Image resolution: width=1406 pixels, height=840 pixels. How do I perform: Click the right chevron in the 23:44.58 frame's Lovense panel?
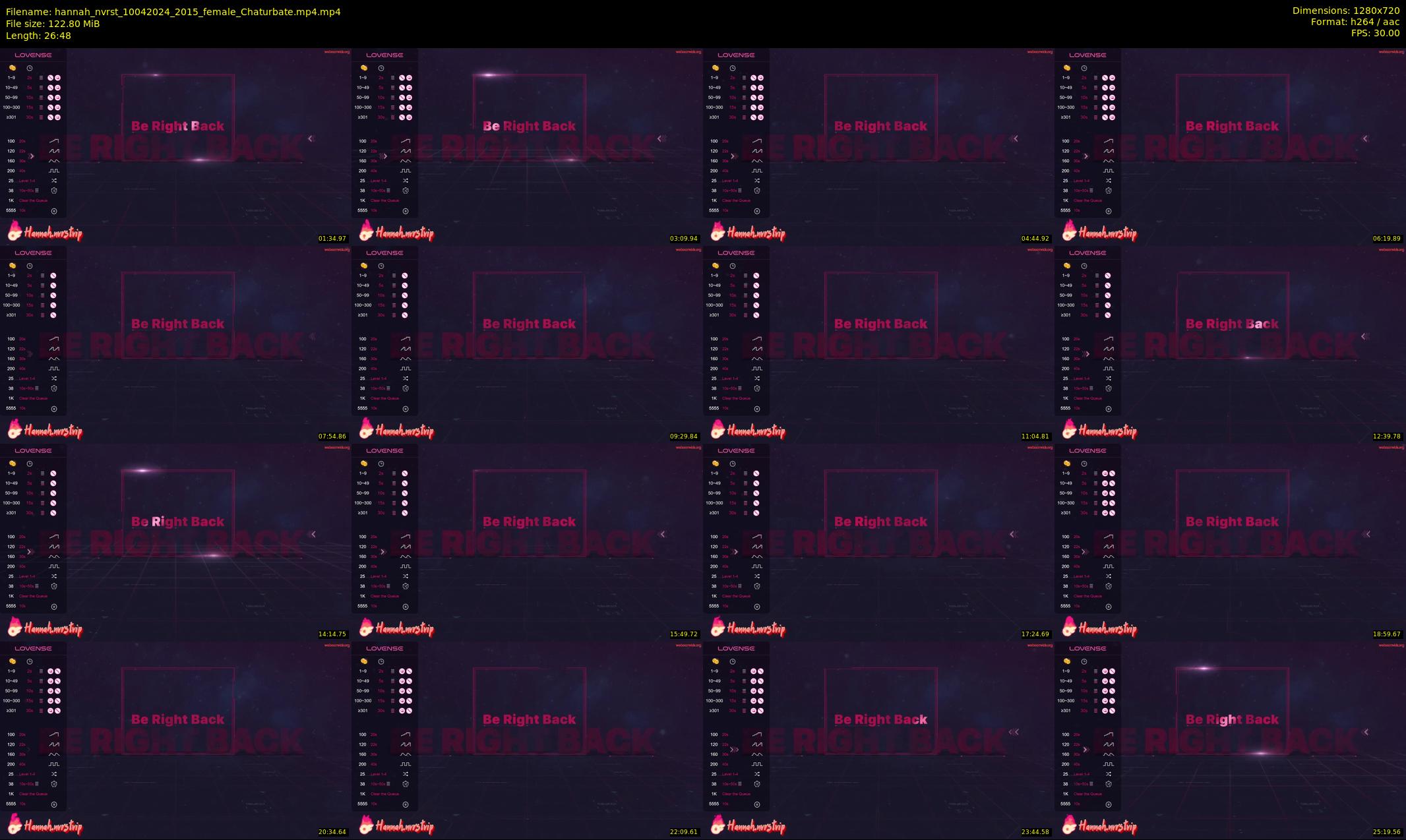(x=734, y=750)
